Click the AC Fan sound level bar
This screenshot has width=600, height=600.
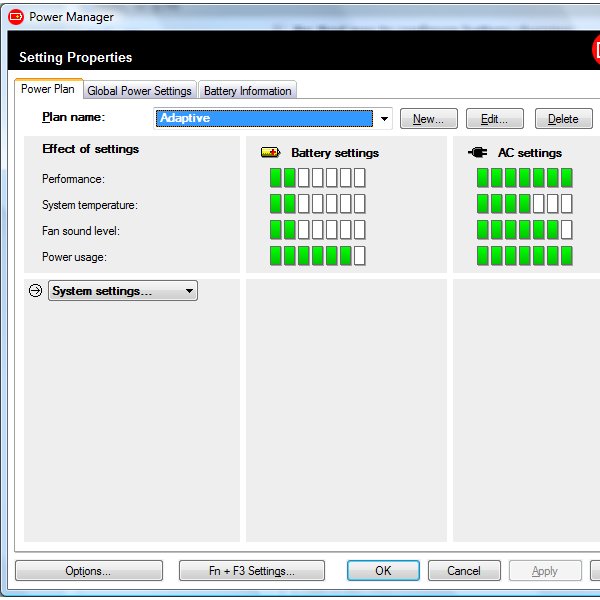point(525,230)
